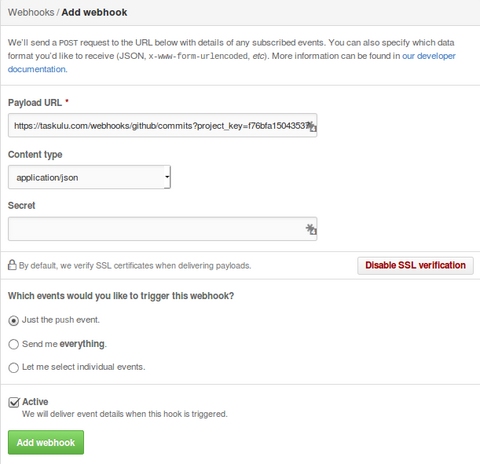Click the Secret field label
This screenshot has width=480, height=464.
(x=22, y=205)
